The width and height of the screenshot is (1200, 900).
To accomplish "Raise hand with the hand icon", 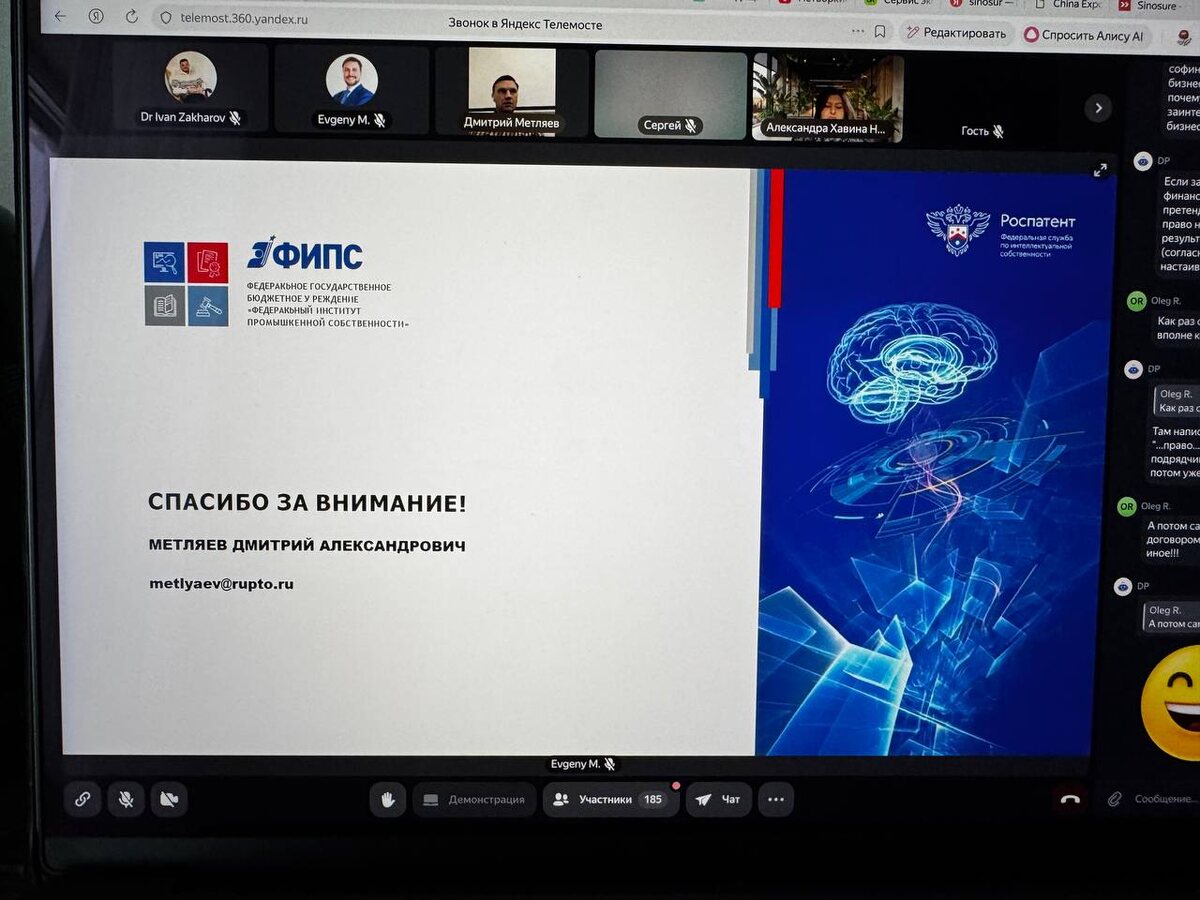I will click(x=387, y=799).
